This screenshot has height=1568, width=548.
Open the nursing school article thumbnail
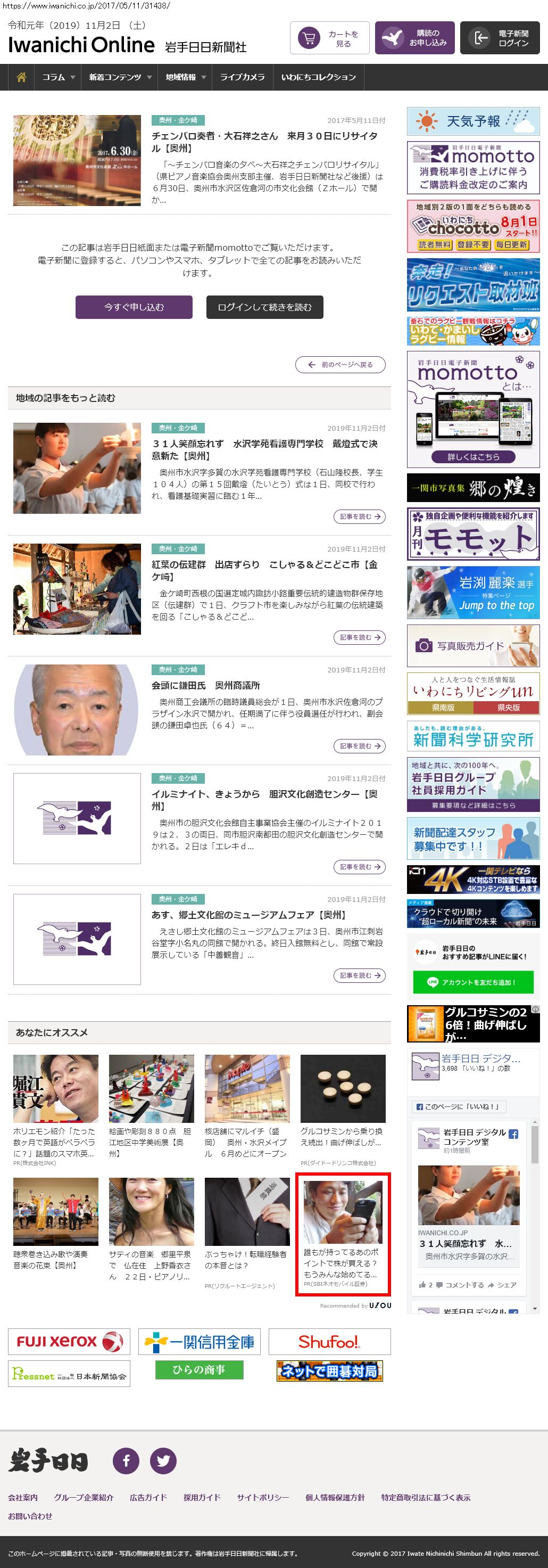(77, 468)
